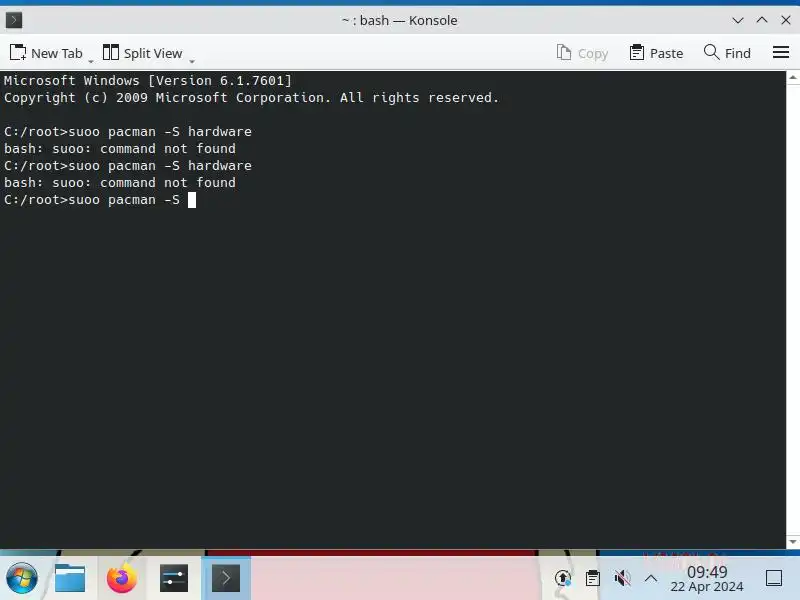Screen dimensions: 800x600
Task: Open the clipboard tray icon
Action: coord(592,579)
